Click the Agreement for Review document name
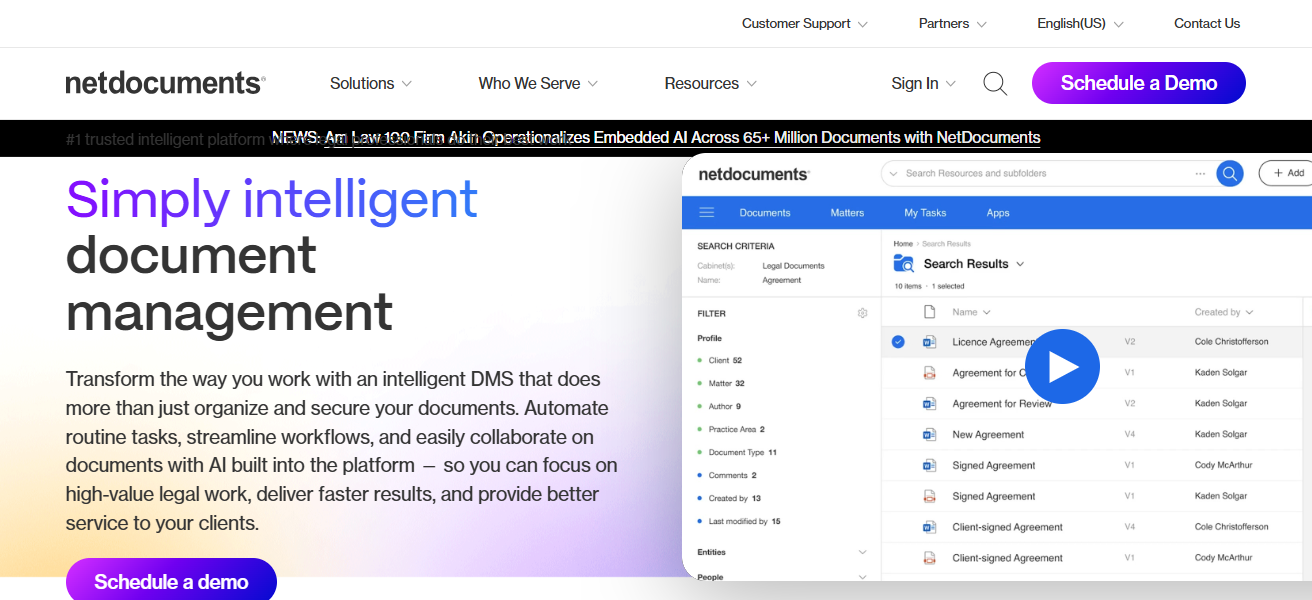The image size is (1312, 600). click(1002, 404)
